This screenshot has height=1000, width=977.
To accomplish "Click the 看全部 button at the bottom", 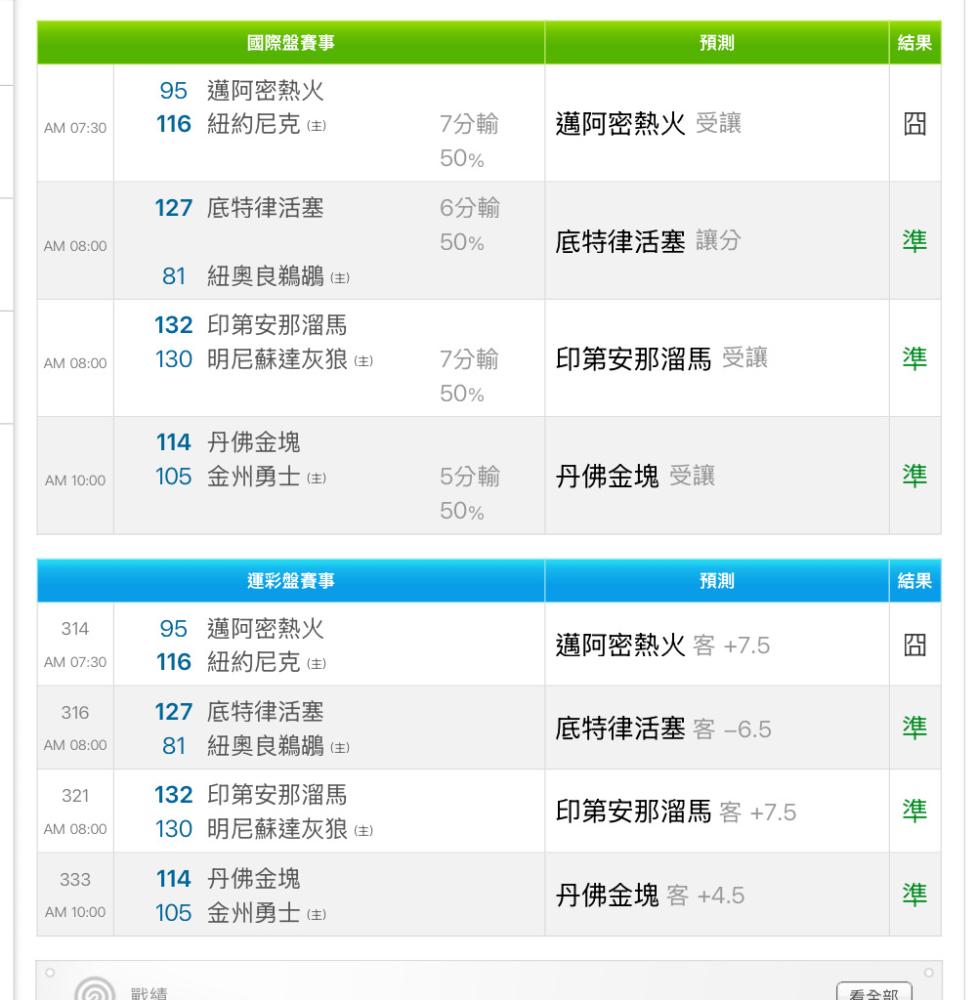I will (874, 992).
